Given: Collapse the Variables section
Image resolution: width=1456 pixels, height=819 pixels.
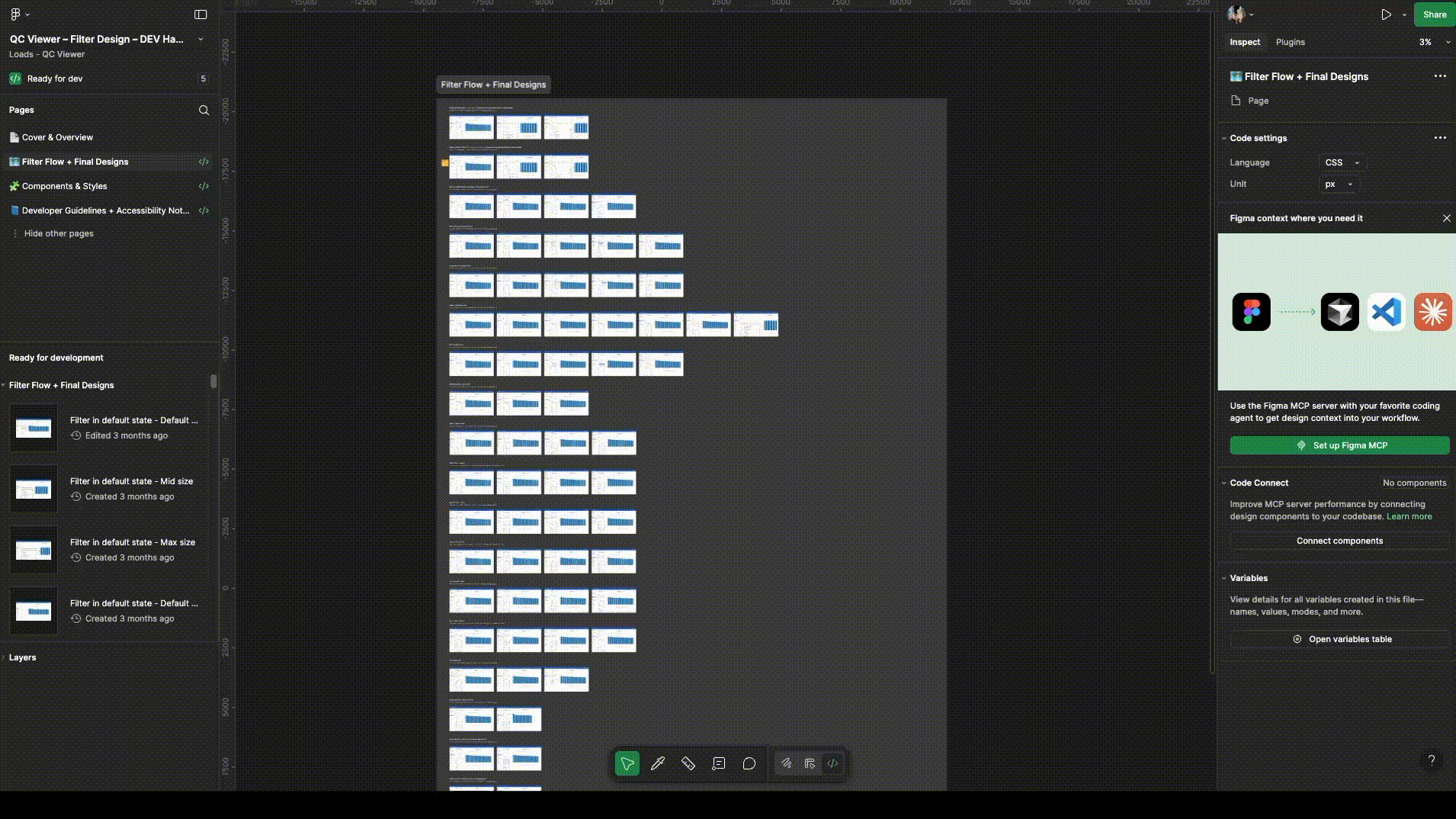Looking at the screenshot, I should click(1224, 578).
